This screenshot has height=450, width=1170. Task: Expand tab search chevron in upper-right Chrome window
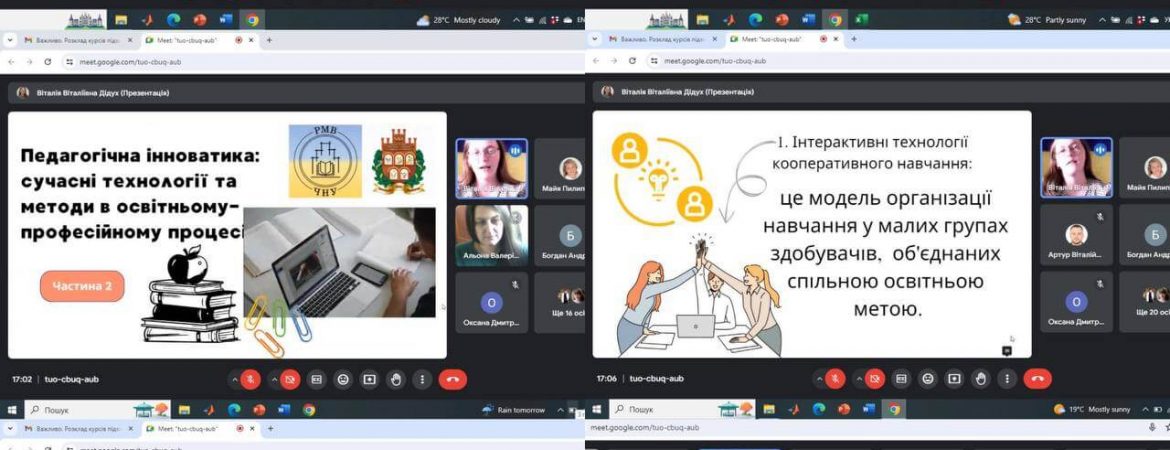pyautogui.click(x=597, y=40)
